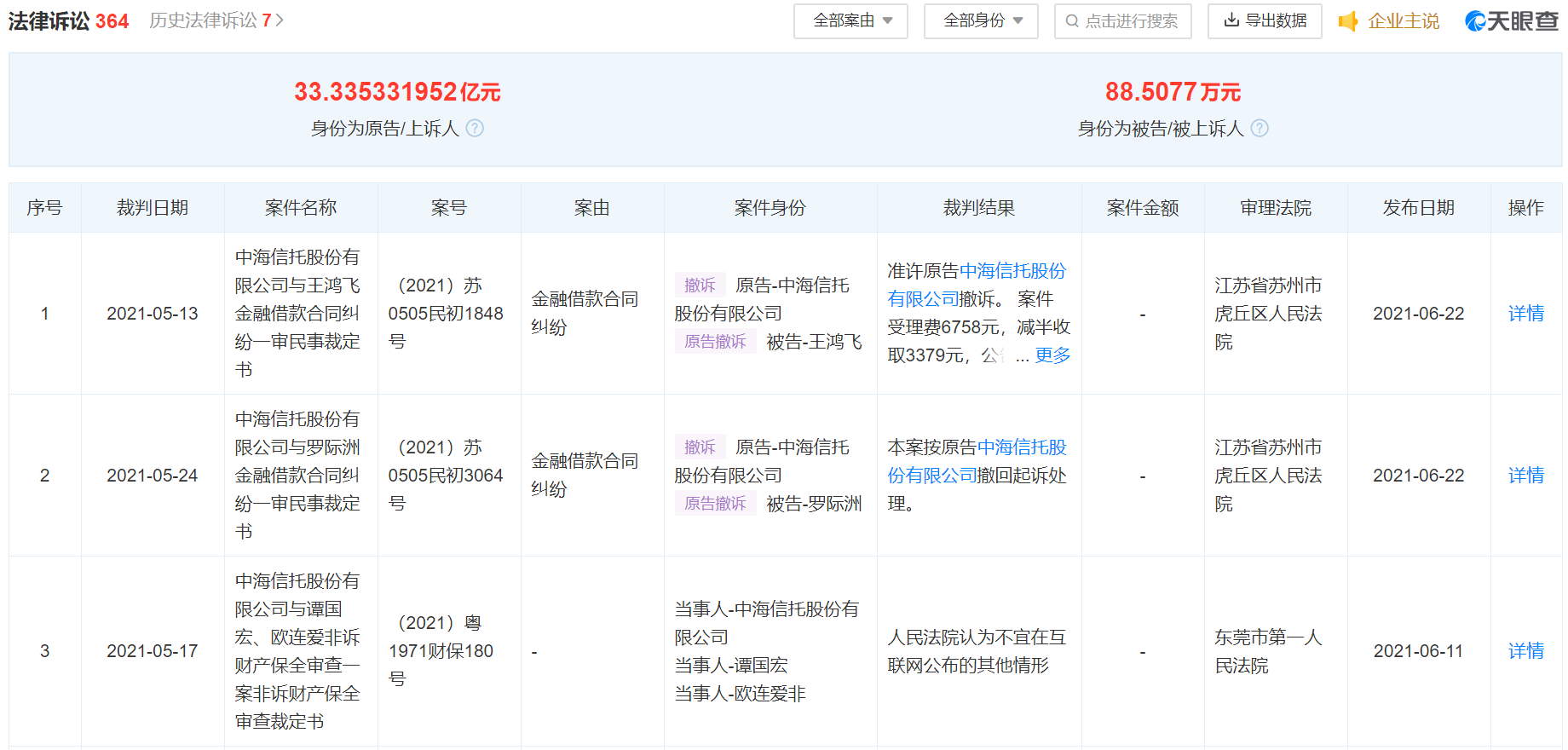Click 被告-罗际洲 in row 2

tap(814, 504)
